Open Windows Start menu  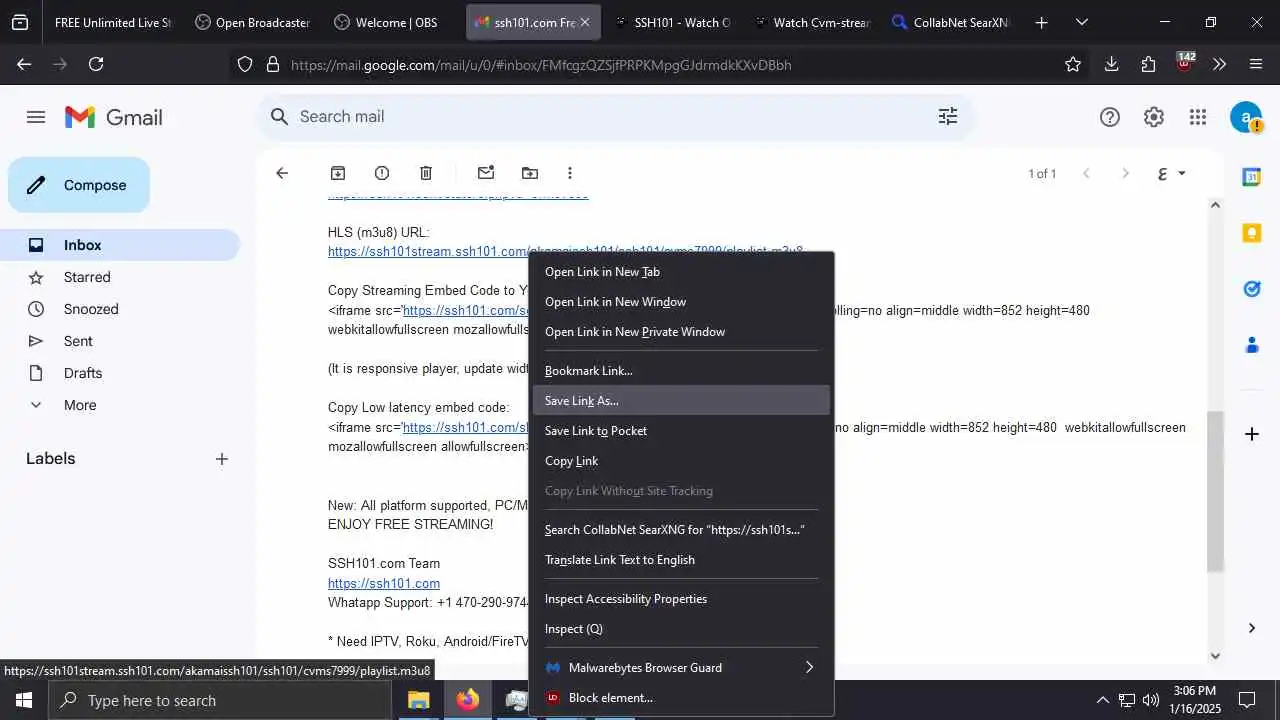point(23,700)
